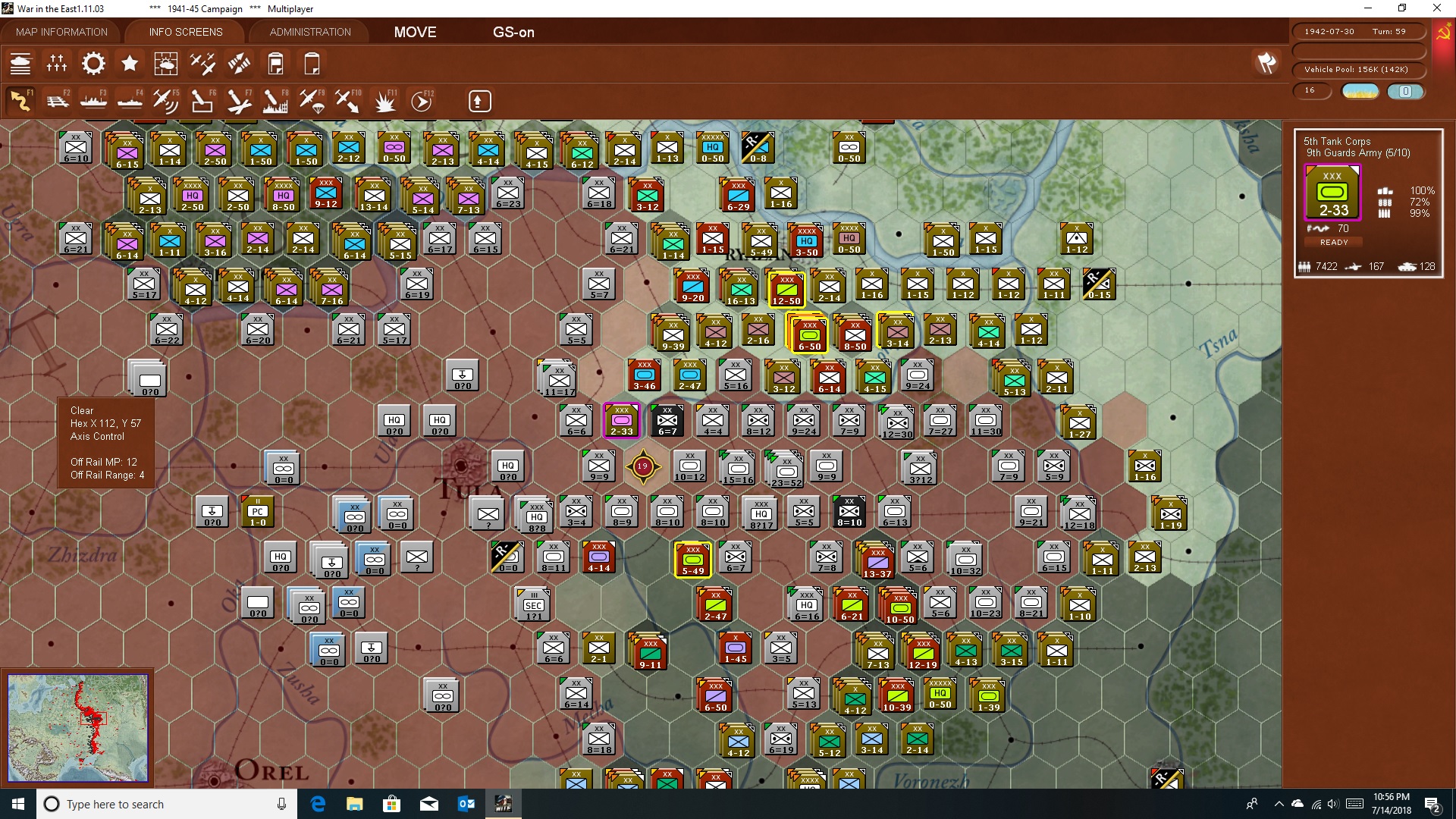The width and height of the screenshot is (1456, 819).
Task: Click the Soviet hammer and sickle emblem
Action: 1443,33
